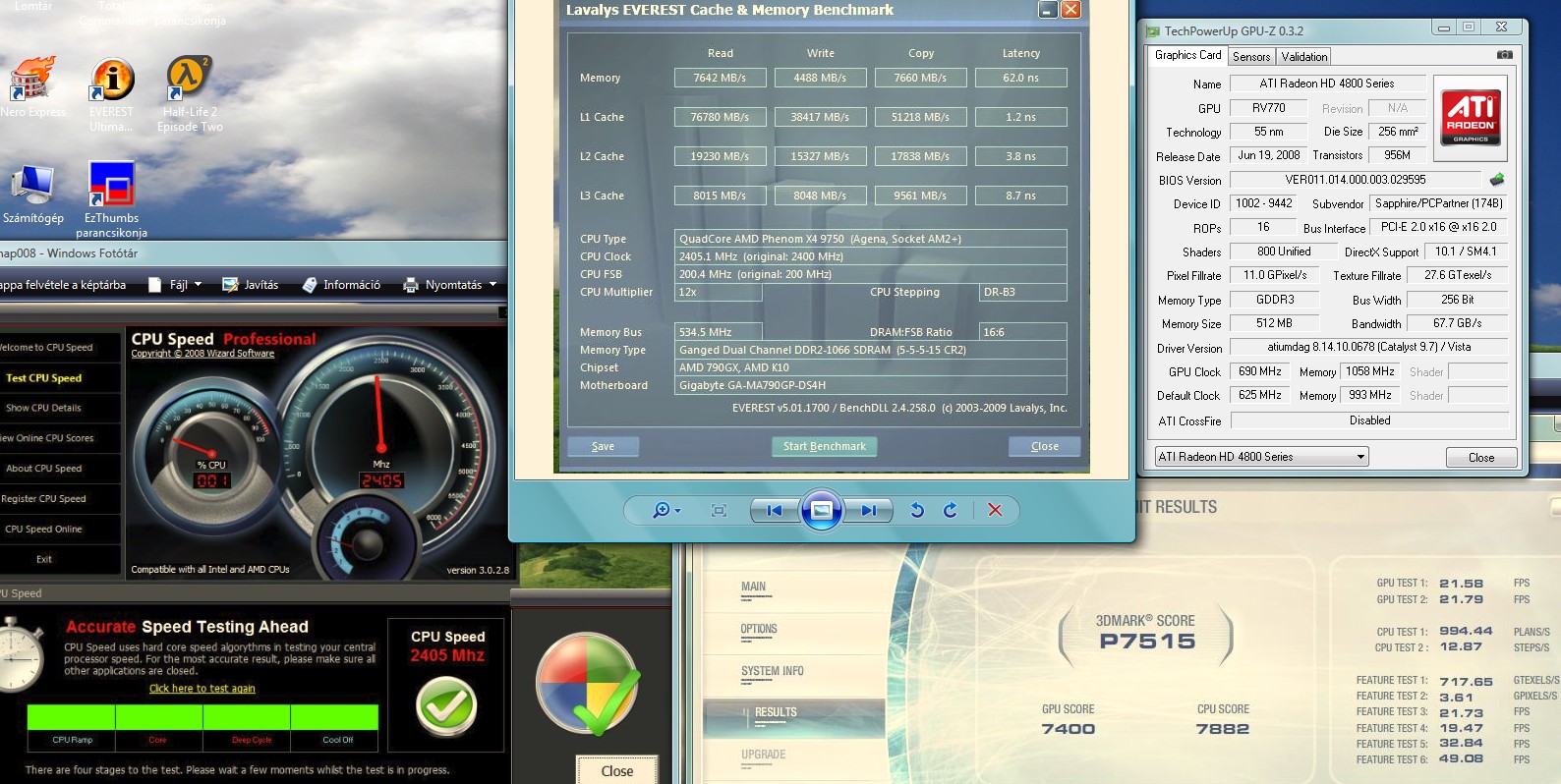Screen dimensions: 1561x784
Task: Click the Memory Type GDDR3 field
Action: [1274, 300]
